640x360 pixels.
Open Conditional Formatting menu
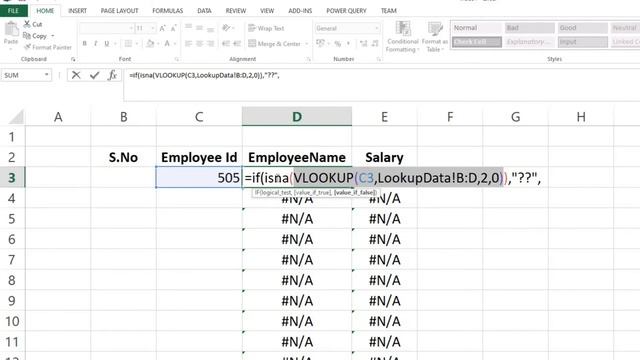402,37
